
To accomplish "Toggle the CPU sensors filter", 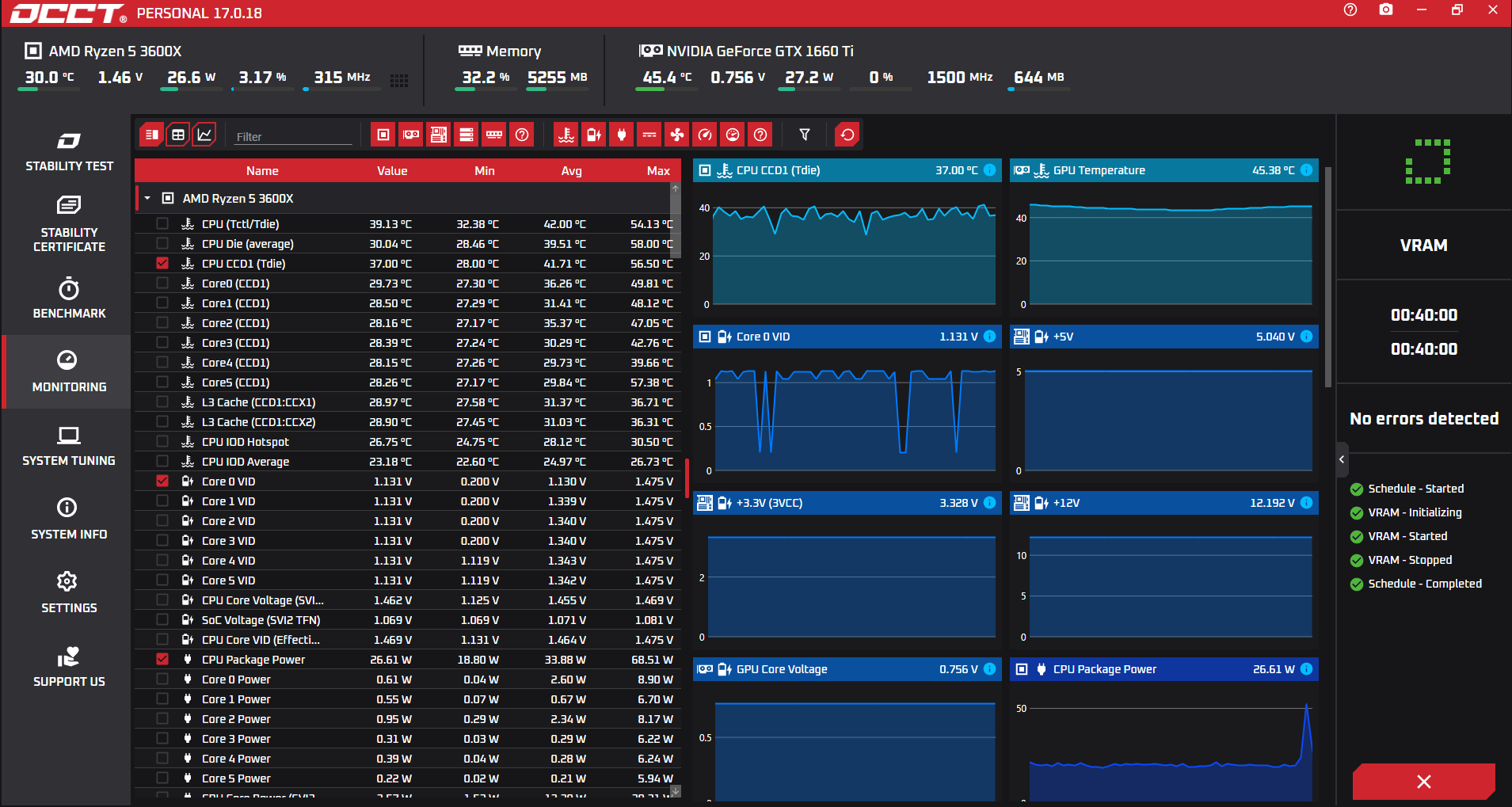I will 383,135.
